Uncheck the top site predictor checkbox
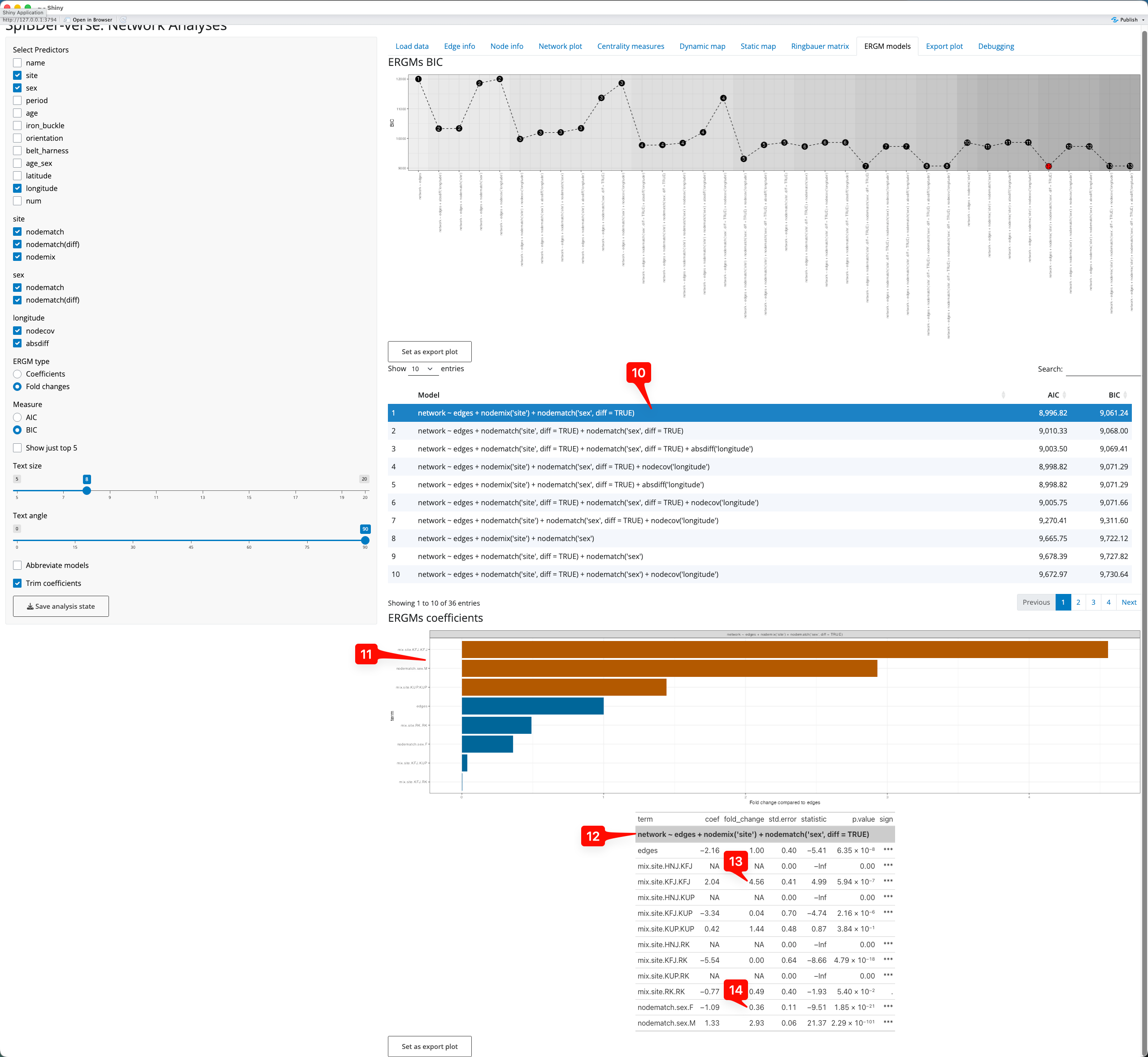1148x1057 pixels. pyautogui.click(x=17, y=75)
